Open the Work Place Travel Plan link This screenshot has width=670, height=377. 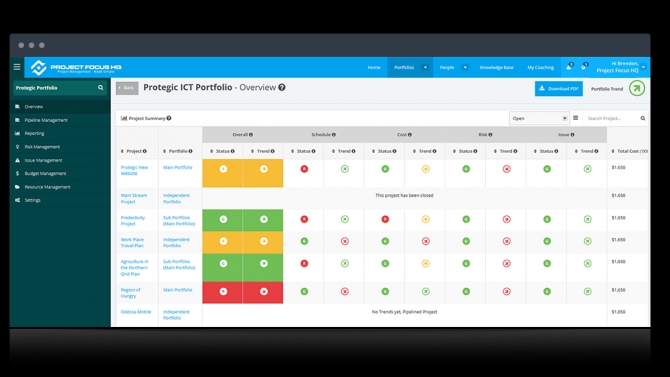132,242
